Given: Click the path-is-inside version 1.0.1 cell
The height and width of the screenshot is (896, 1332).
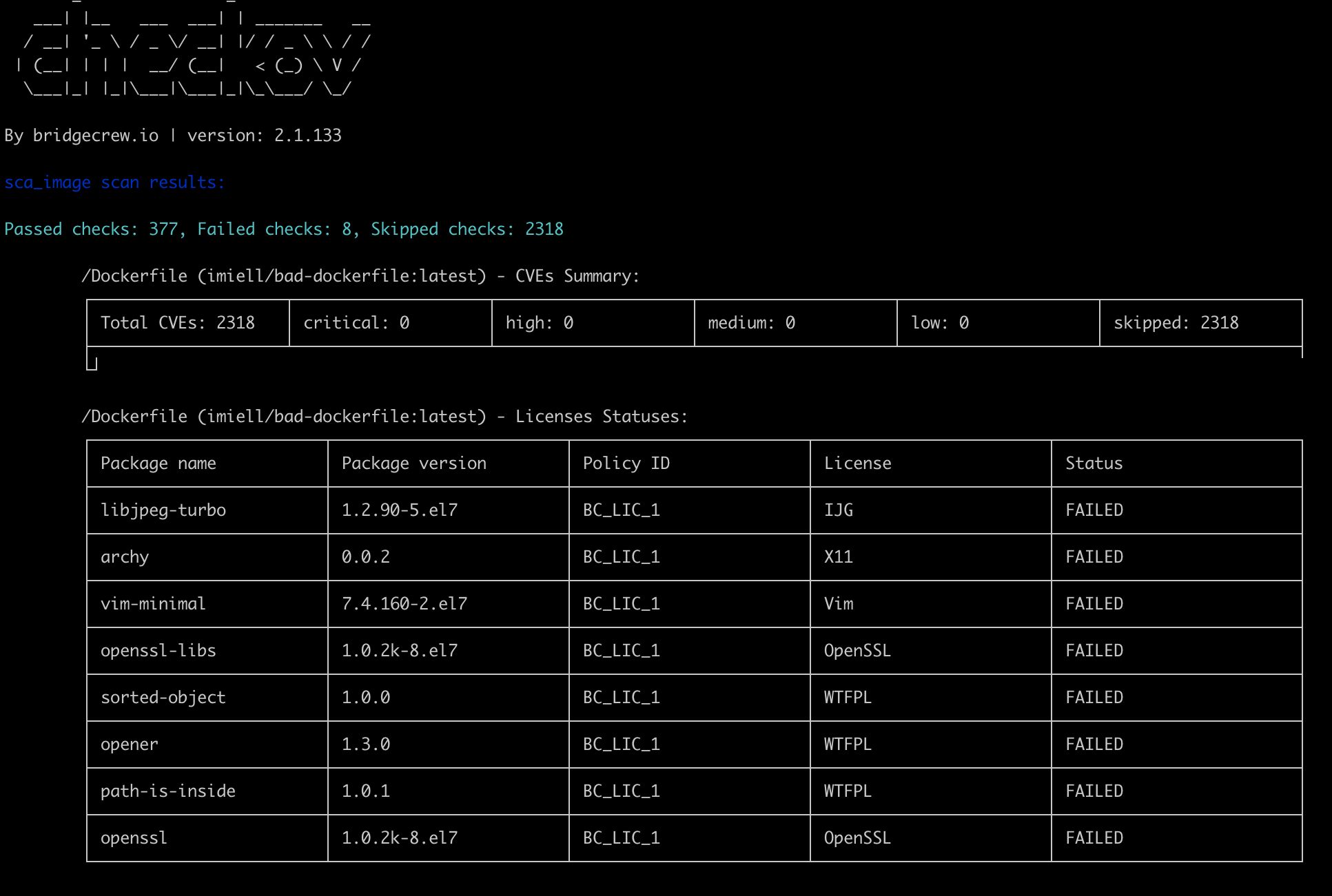Looking at the screenshot, I should [x=366, y=791].
